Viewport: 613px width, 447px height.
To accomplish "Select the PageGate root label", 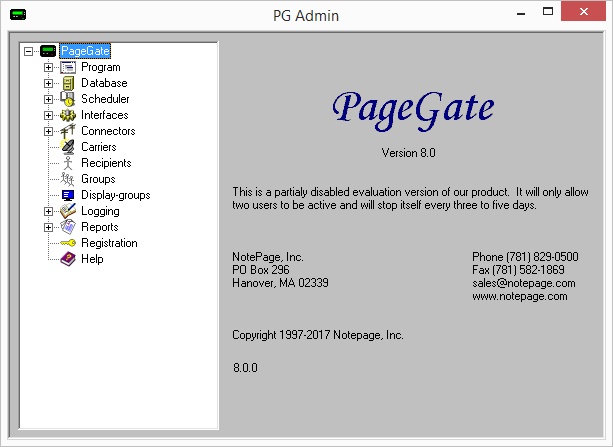I will click(x=85, y=51).
